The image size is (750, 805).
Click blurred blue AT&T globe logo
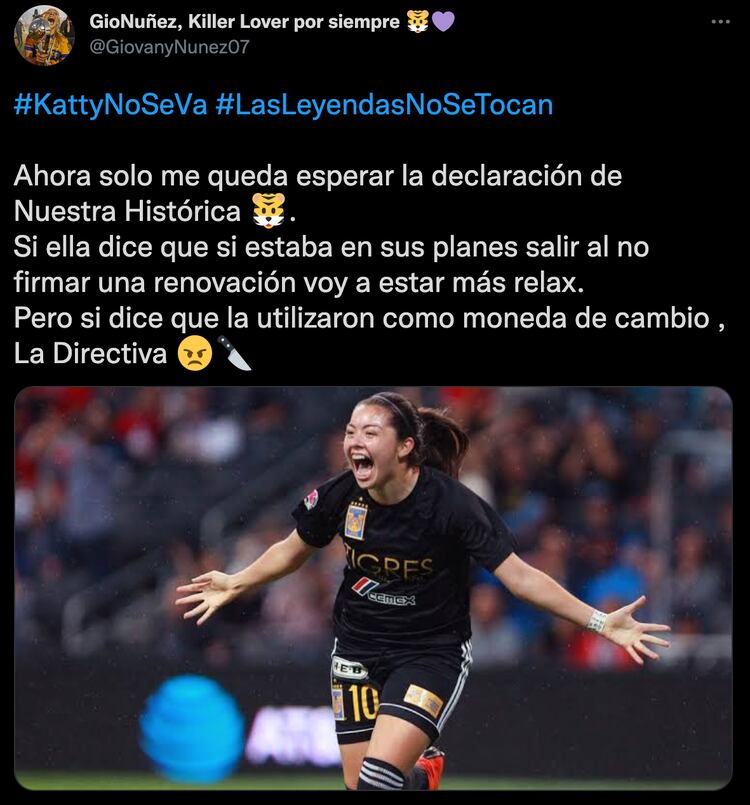[x=191, y=729]
